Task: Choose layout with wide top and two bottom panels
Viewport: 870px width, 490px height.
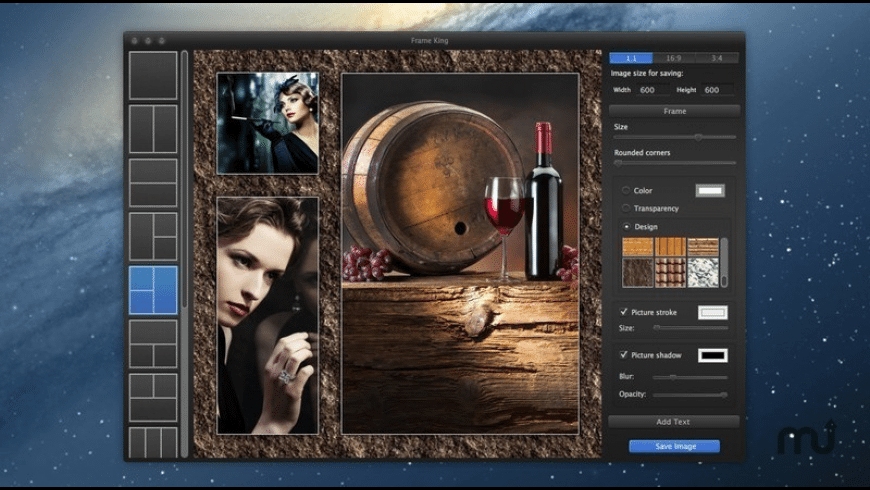Action: (x=153, y=344)
